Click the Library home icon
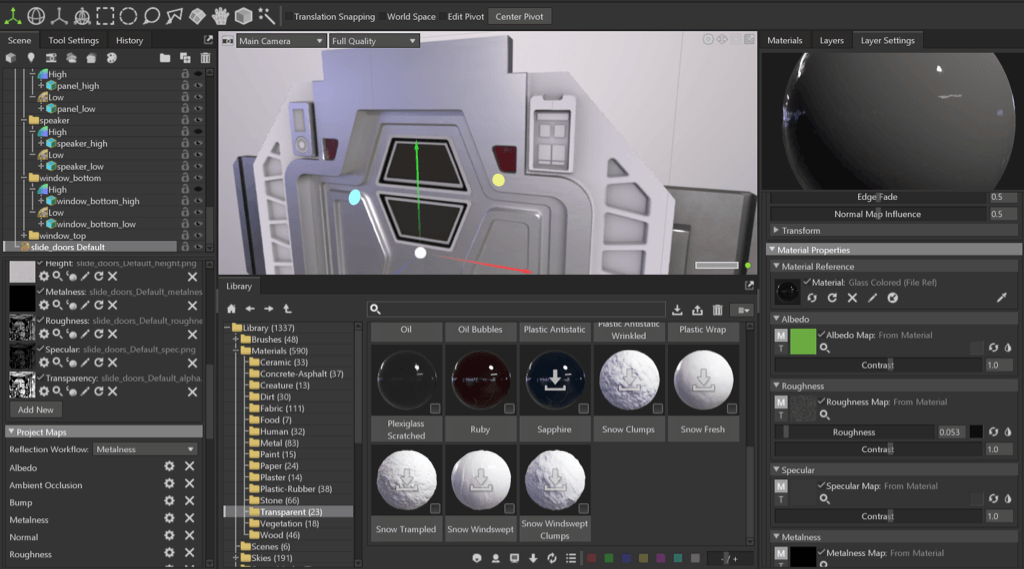1024x569 pixels. (231, 309)
